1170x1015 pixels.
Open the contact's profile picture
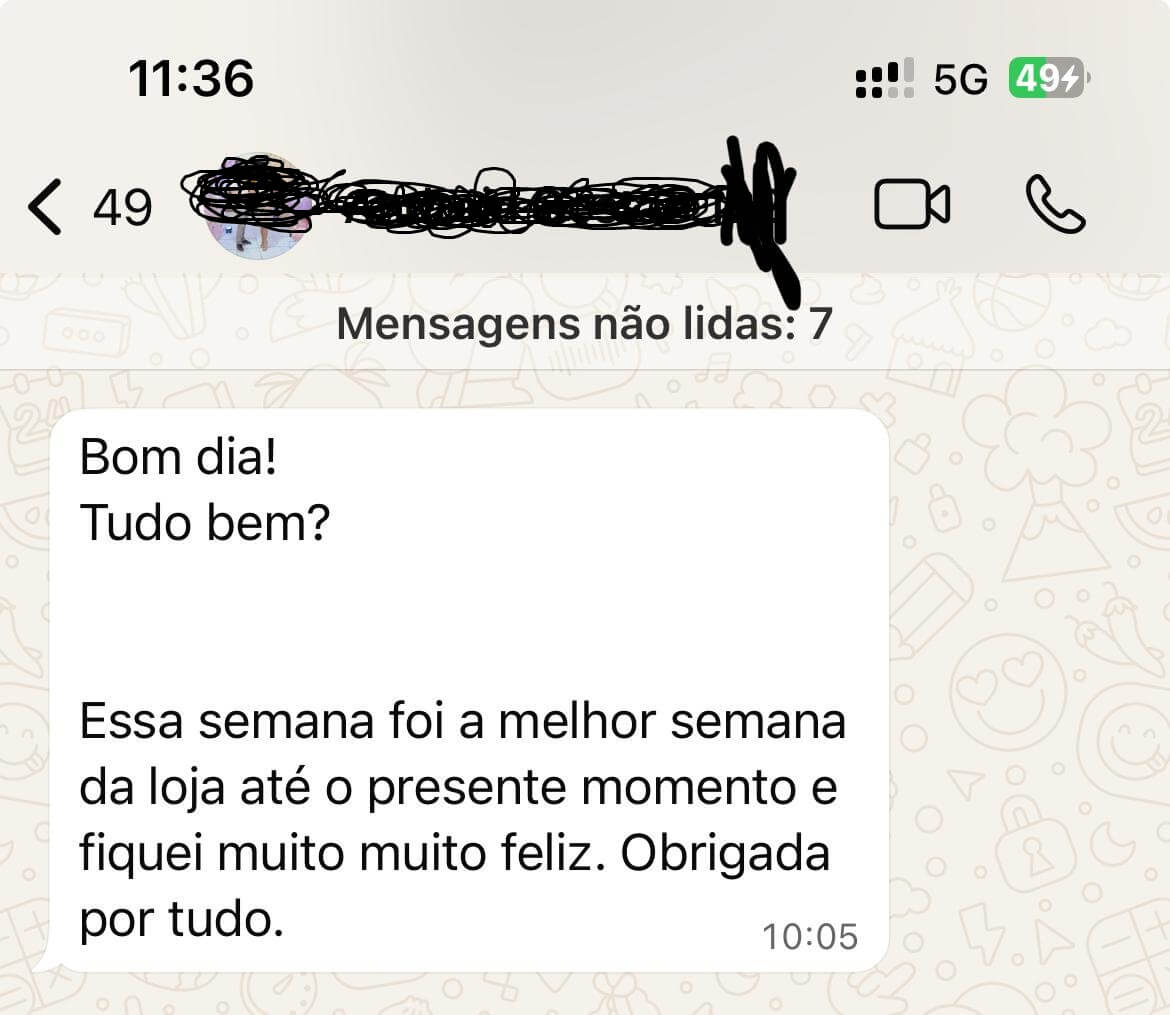pyautogui.click(x=256, y=207)
